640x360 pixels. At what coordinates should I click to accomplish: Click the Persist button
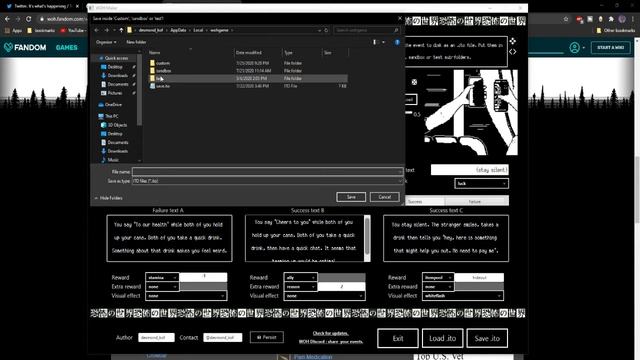pos(267,337)
